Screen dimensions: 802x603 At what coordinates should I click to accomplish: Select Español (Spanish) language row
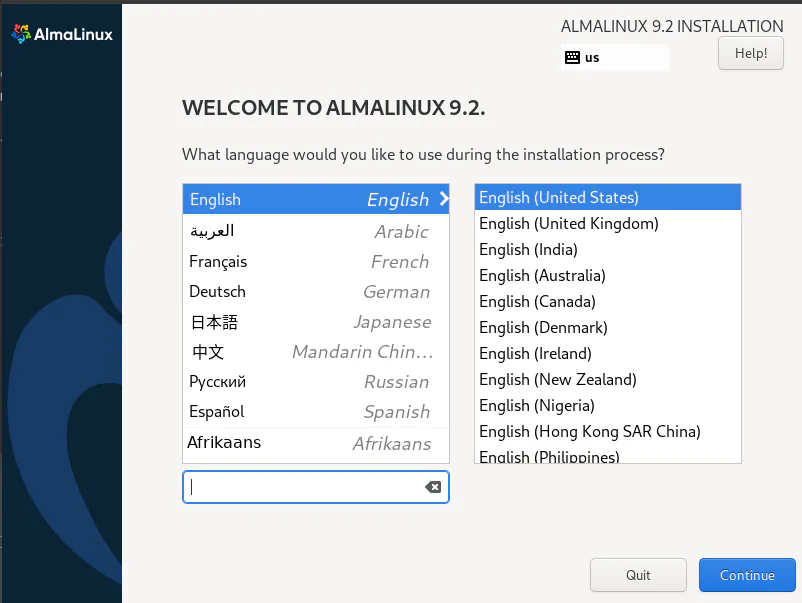tap(316, 412)
